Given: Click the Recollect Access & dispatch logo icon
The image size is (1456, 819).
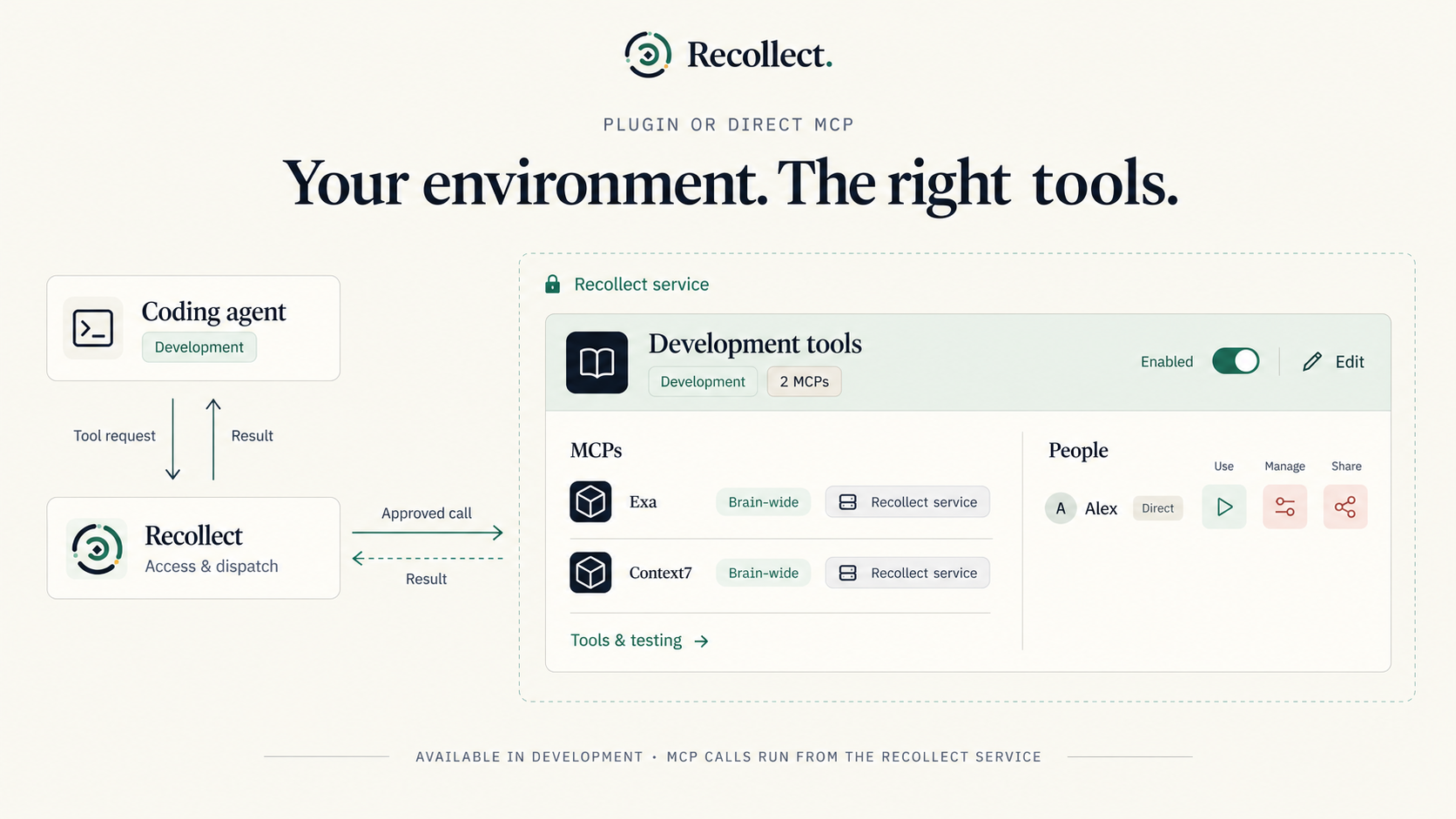Looking at the screenshot, I should 97,548.
